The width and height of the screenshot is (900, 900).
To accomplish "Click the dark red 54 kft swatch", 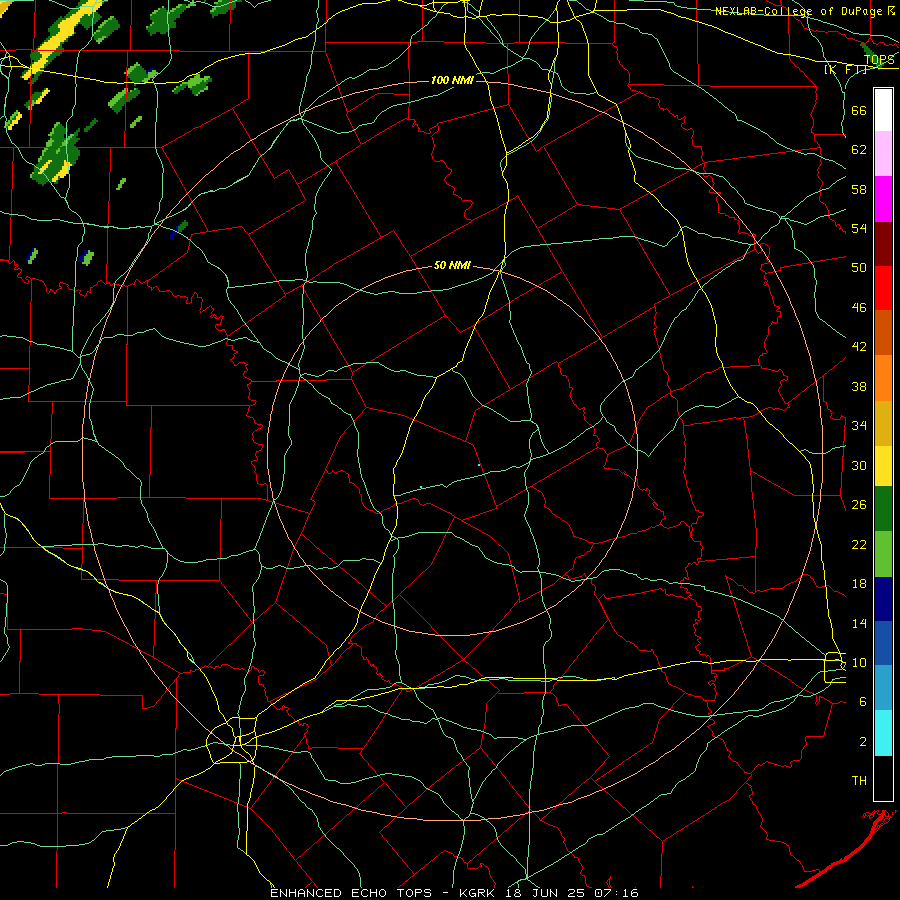I will [x=883, y=243].
